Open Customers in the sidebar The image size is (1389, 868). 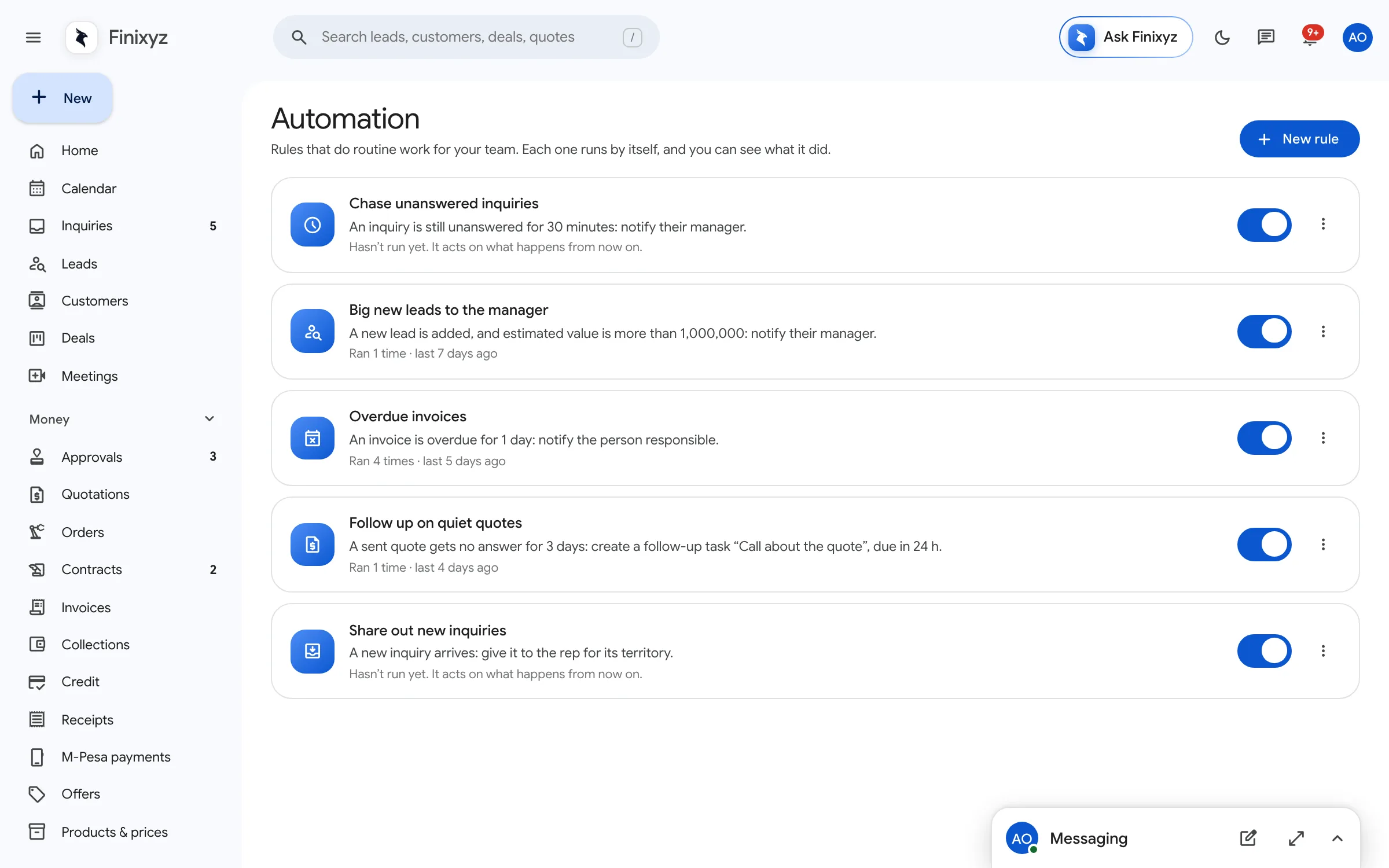click(122, 301)
